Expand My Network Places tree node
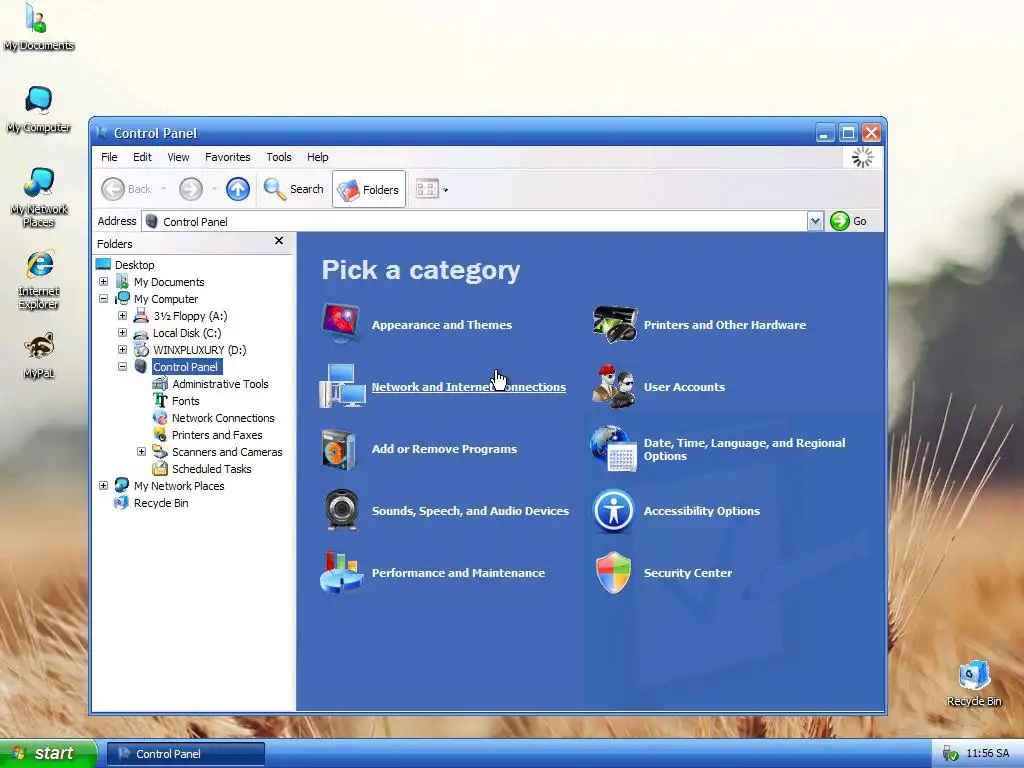Screen dimensions: 1024x768 (103, 485)
